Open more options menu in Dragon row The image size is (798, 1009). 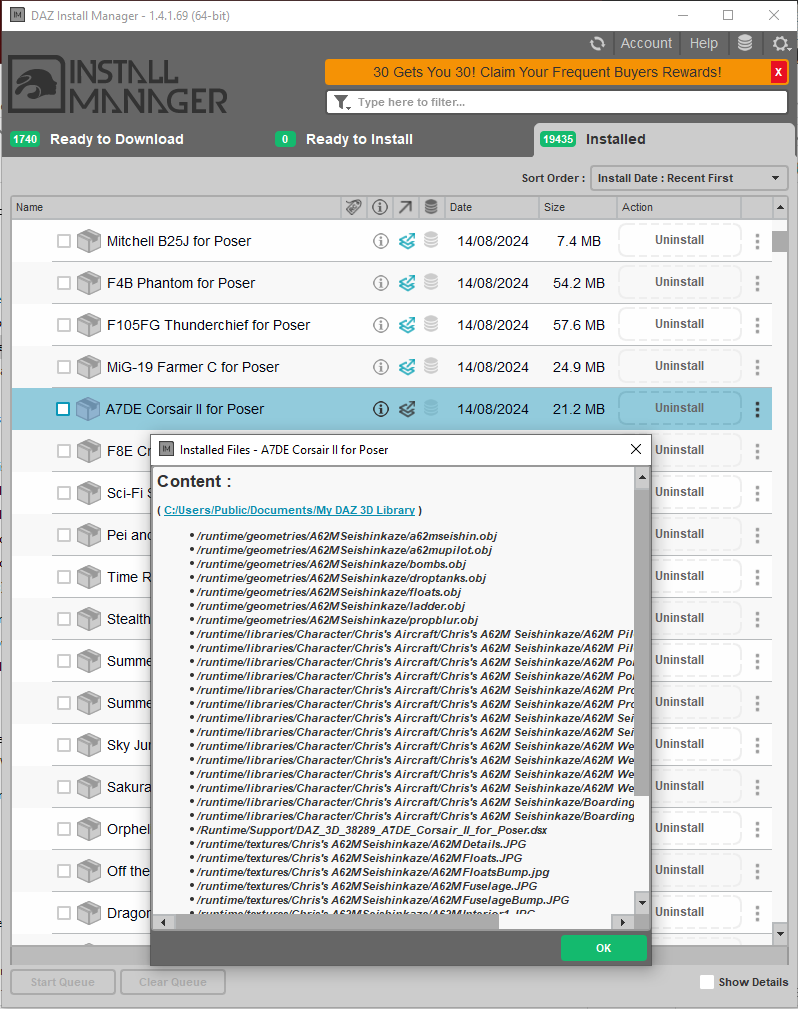click(x=757, y=912)
